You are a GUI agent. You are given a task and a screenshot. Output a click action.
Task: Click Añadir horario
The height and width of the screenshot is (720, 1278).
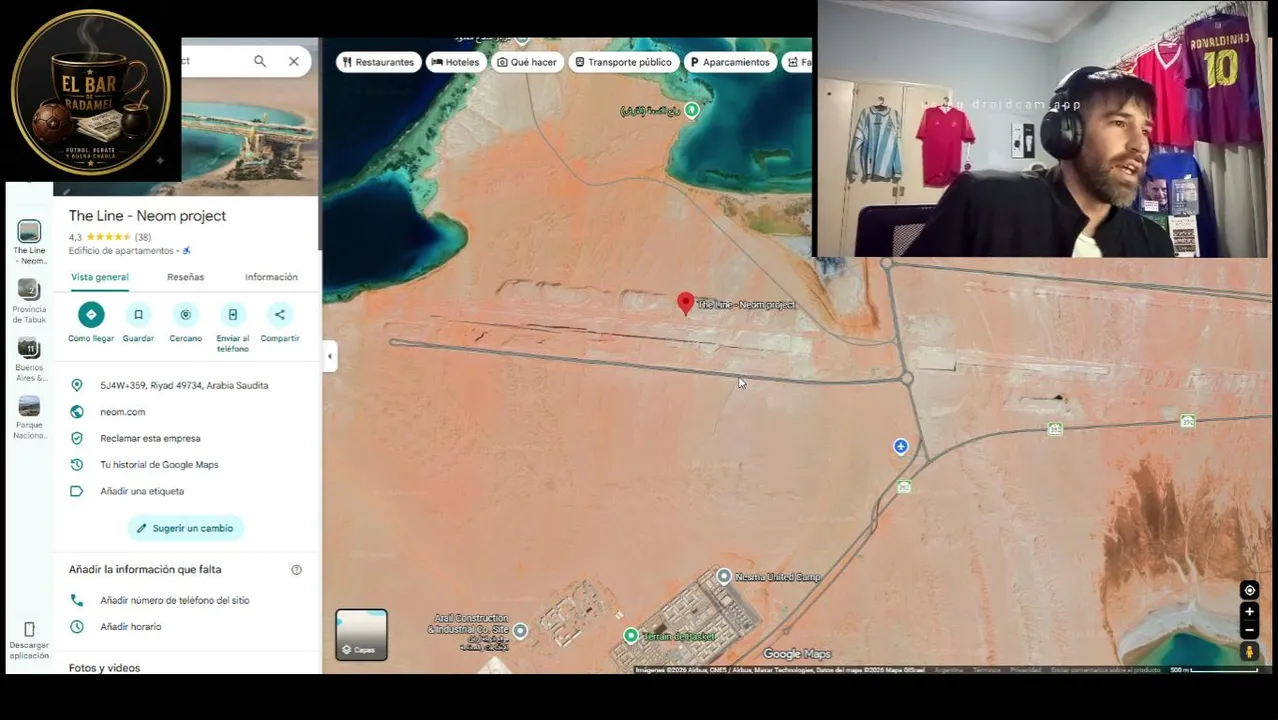pyautogui.click(x=131, y=627)
